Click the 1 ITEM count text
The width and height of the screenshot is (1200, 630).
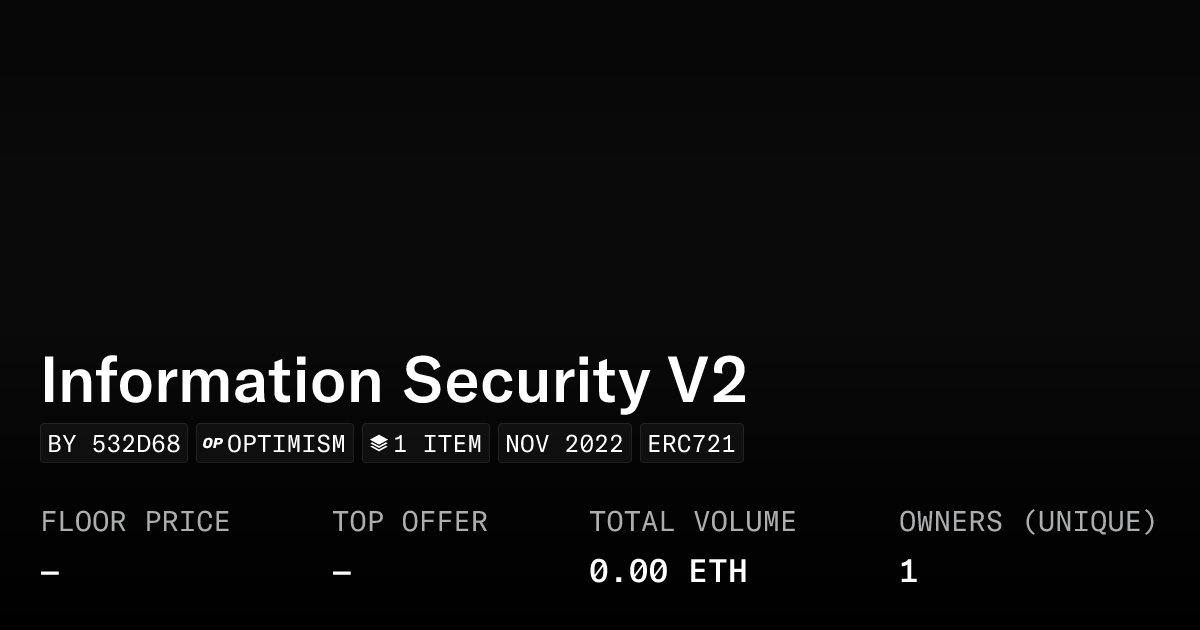pyautogui.click(x=438, y=444)
